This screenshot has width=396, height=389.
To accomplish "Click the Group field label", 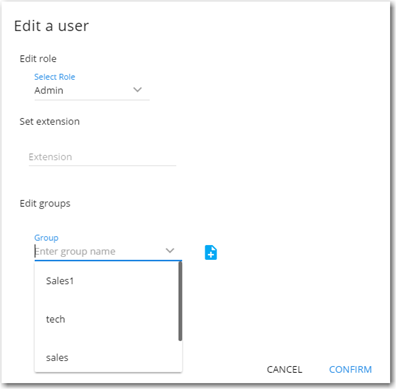I will point(46,238).
